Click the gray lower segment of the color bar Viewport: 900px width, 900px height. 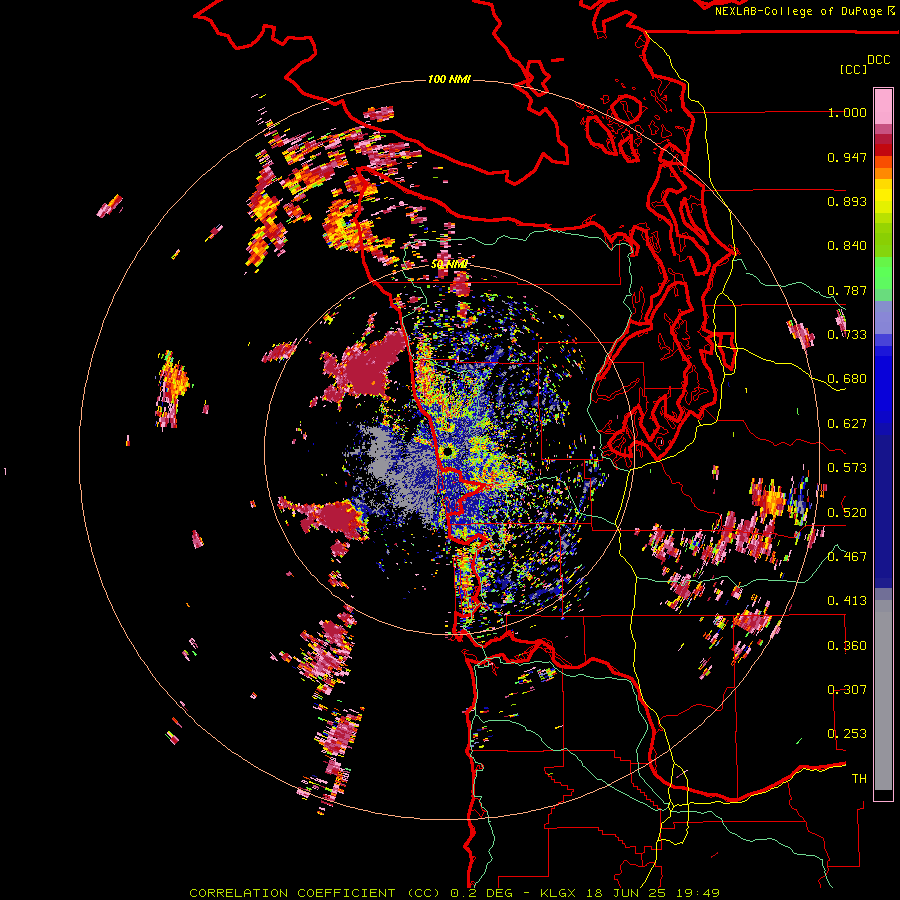(x=883, y=695)
